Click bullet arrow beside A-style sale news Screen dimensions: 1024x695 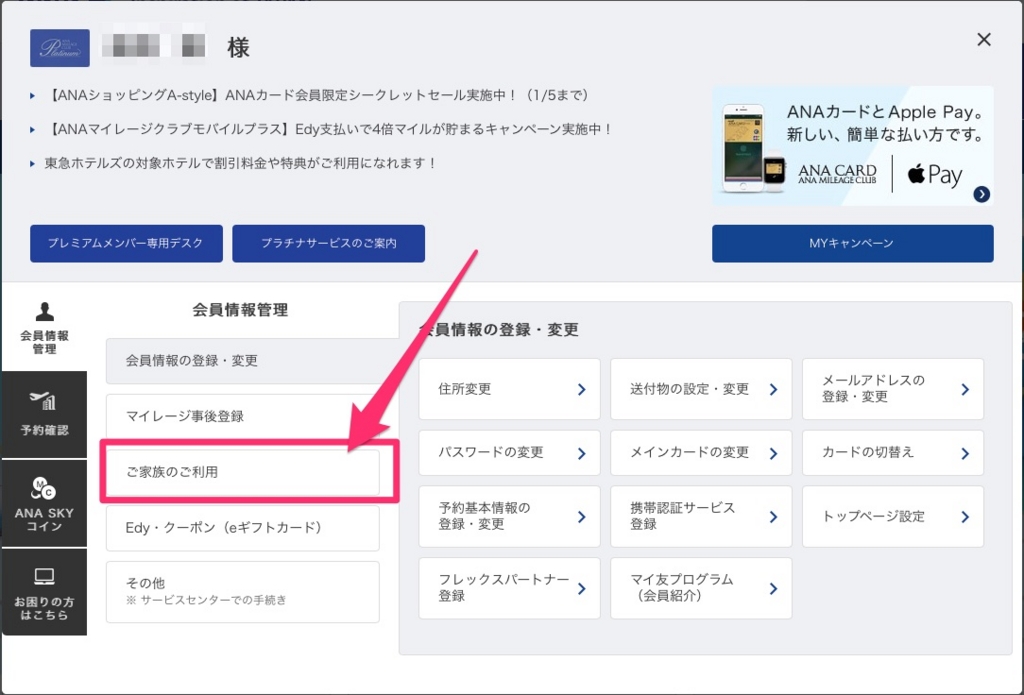33,96
